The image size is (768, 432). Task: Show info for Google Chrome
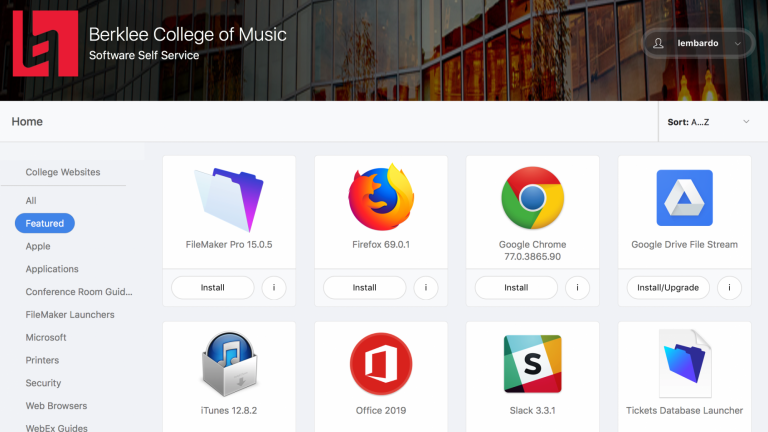pyautogui.click(x=577, y=288)
